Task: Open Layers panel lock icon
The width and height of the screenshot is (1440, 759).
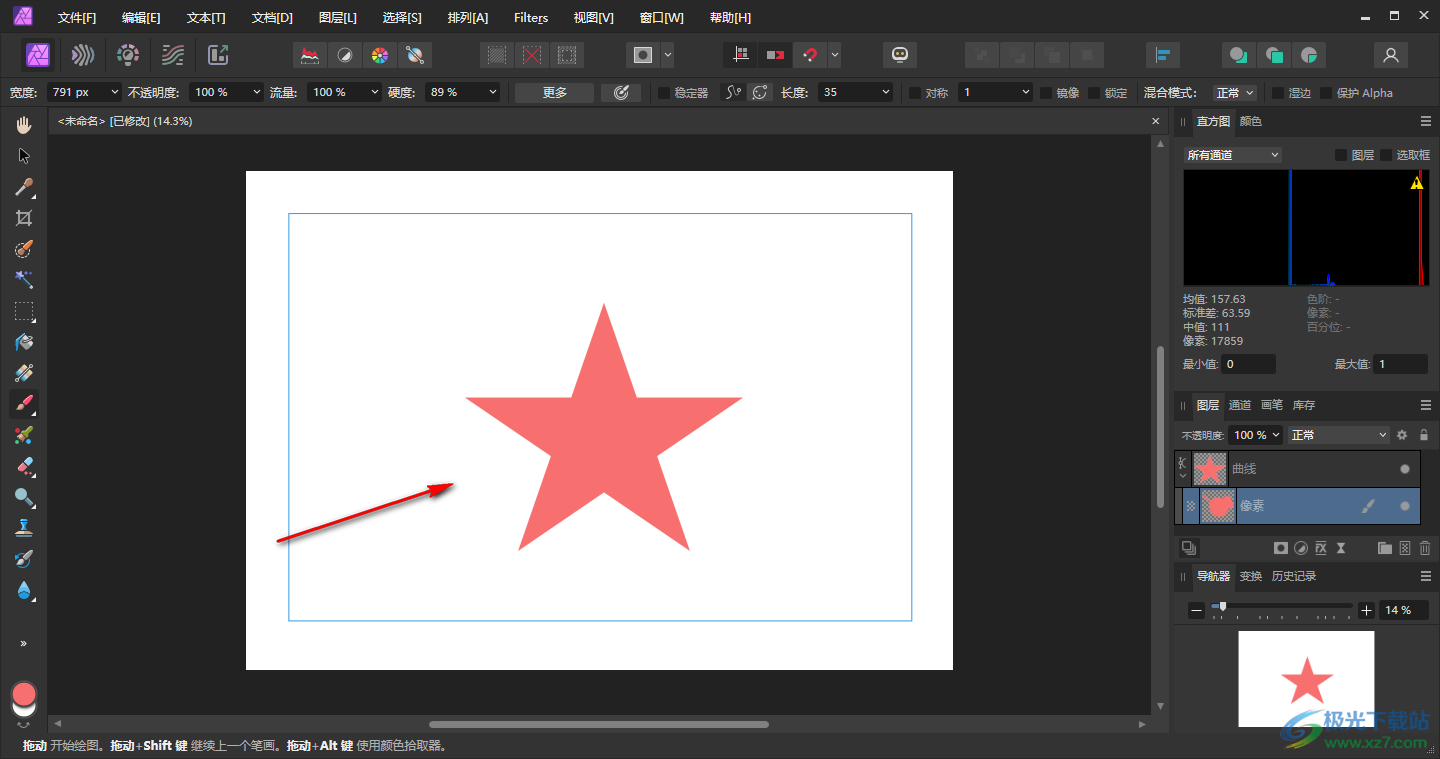Action: click(x=1424, y=435)
